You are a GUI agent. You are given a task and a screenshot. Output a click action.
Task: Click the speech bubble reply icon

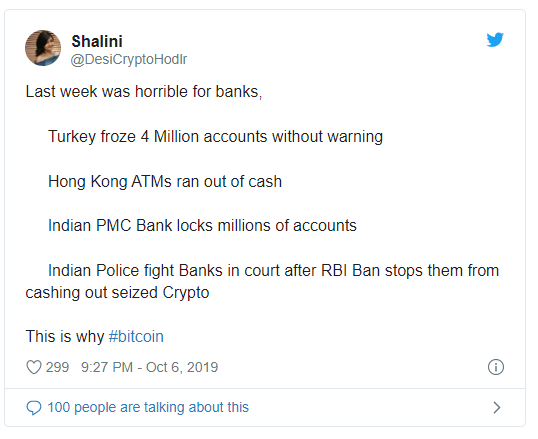pos(34,408)
